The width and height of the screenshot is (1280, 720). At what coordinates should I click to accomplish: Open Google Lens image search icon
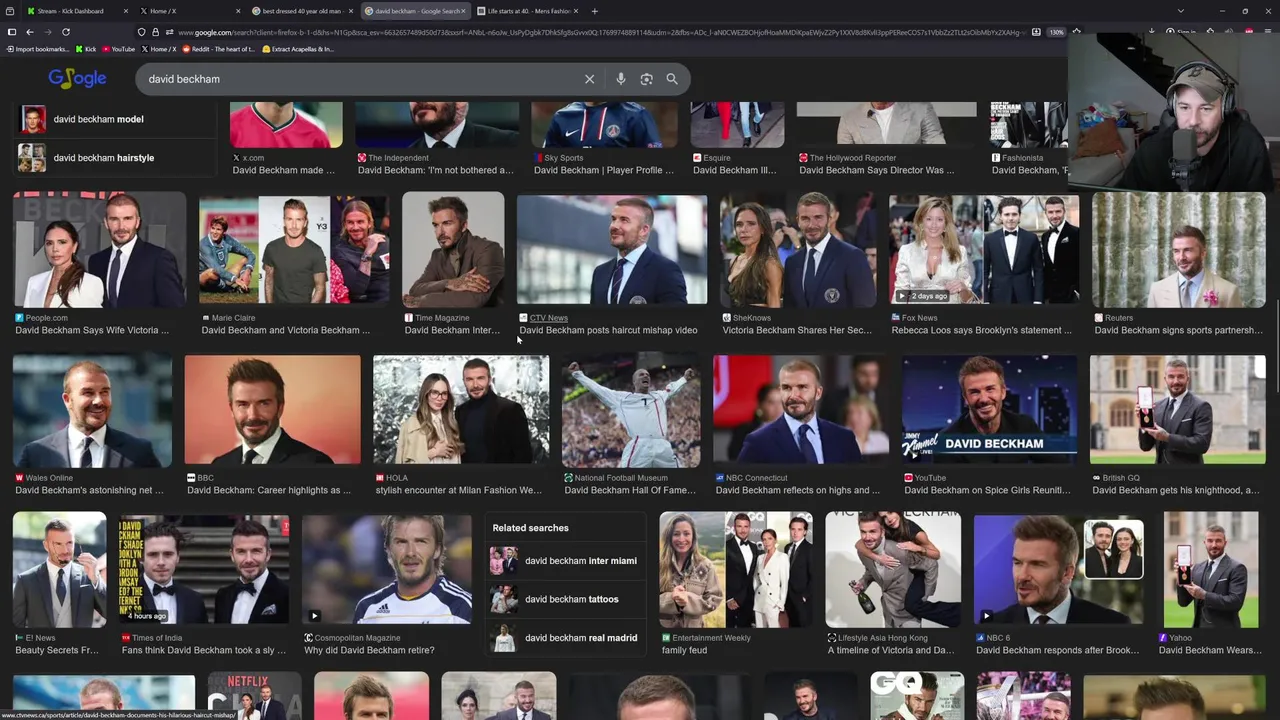point(646,79)
